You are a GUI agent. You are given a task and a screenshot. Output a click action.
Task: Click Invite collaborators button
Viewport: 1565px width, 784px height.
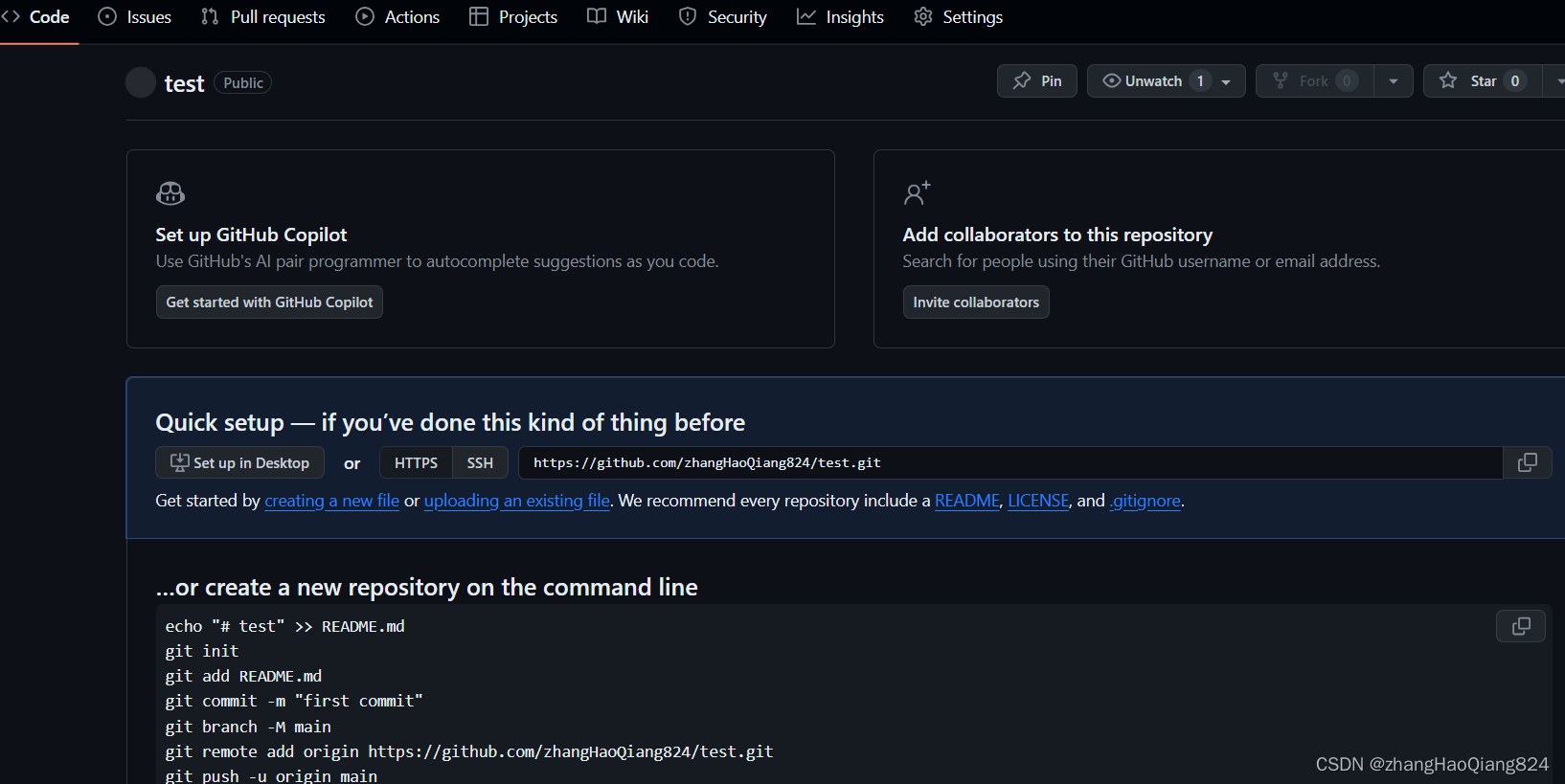[976, 302]
